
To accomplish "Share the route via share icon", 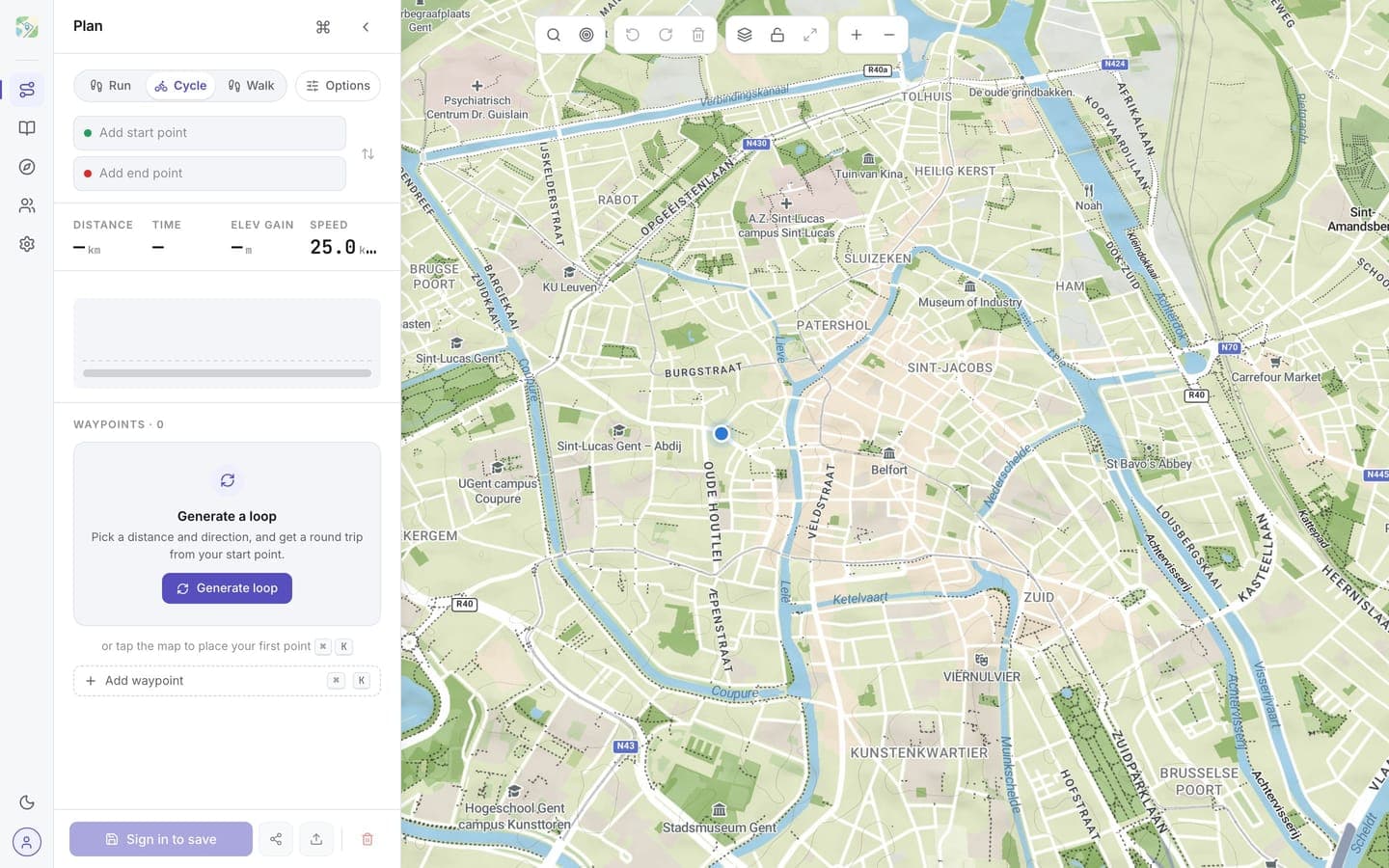I will [276, 839].
